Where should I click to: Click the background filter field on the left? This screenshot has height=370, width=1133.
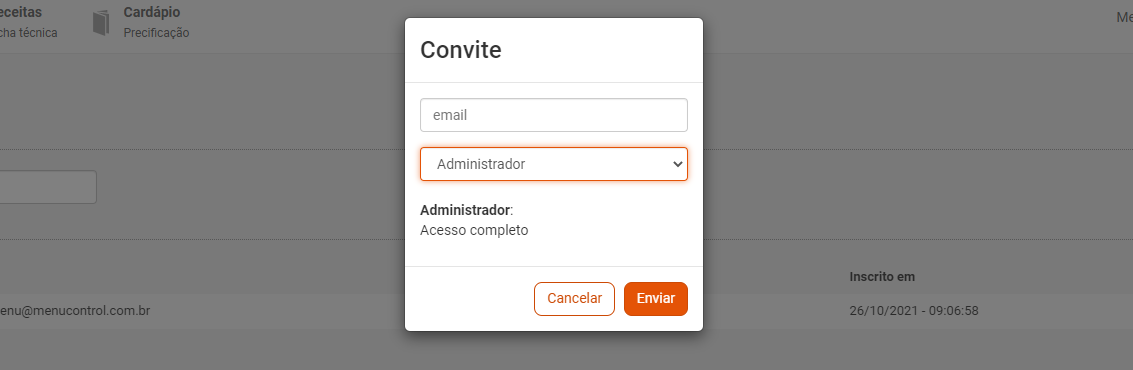pos(48,187)
